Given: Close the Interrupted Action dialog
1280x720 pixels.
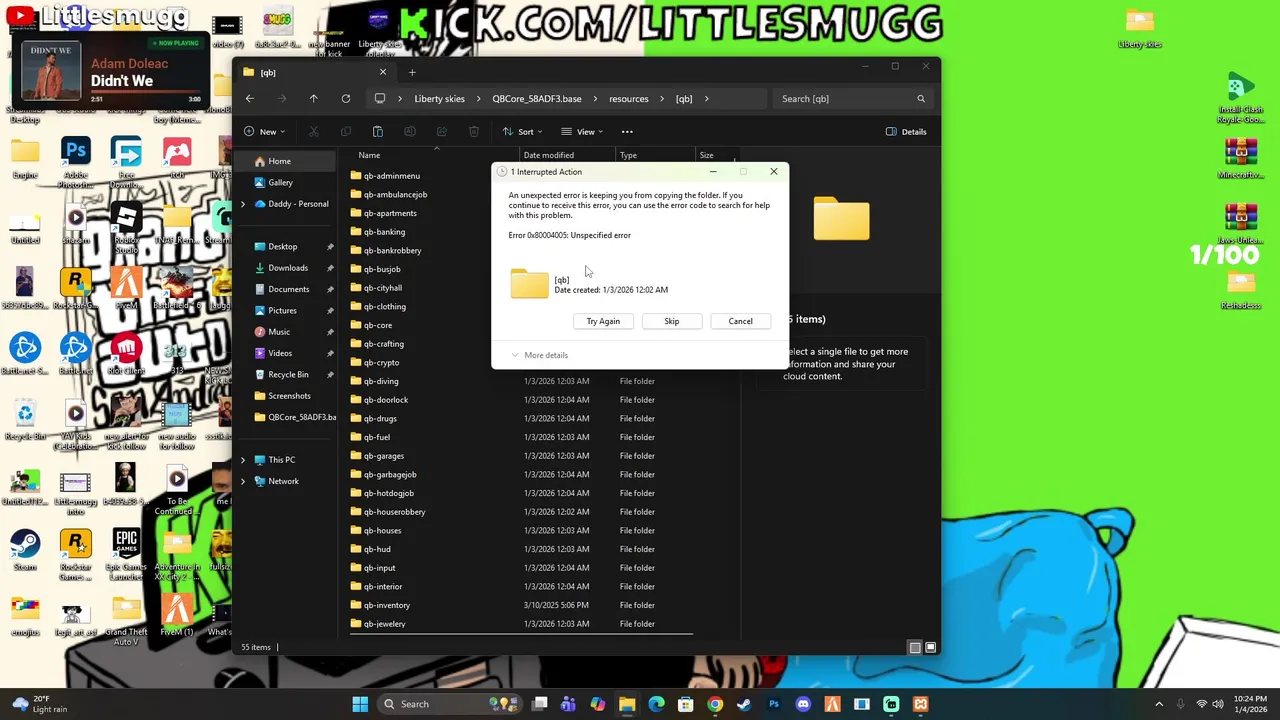Looking at the screenshot, I should 773,172.
